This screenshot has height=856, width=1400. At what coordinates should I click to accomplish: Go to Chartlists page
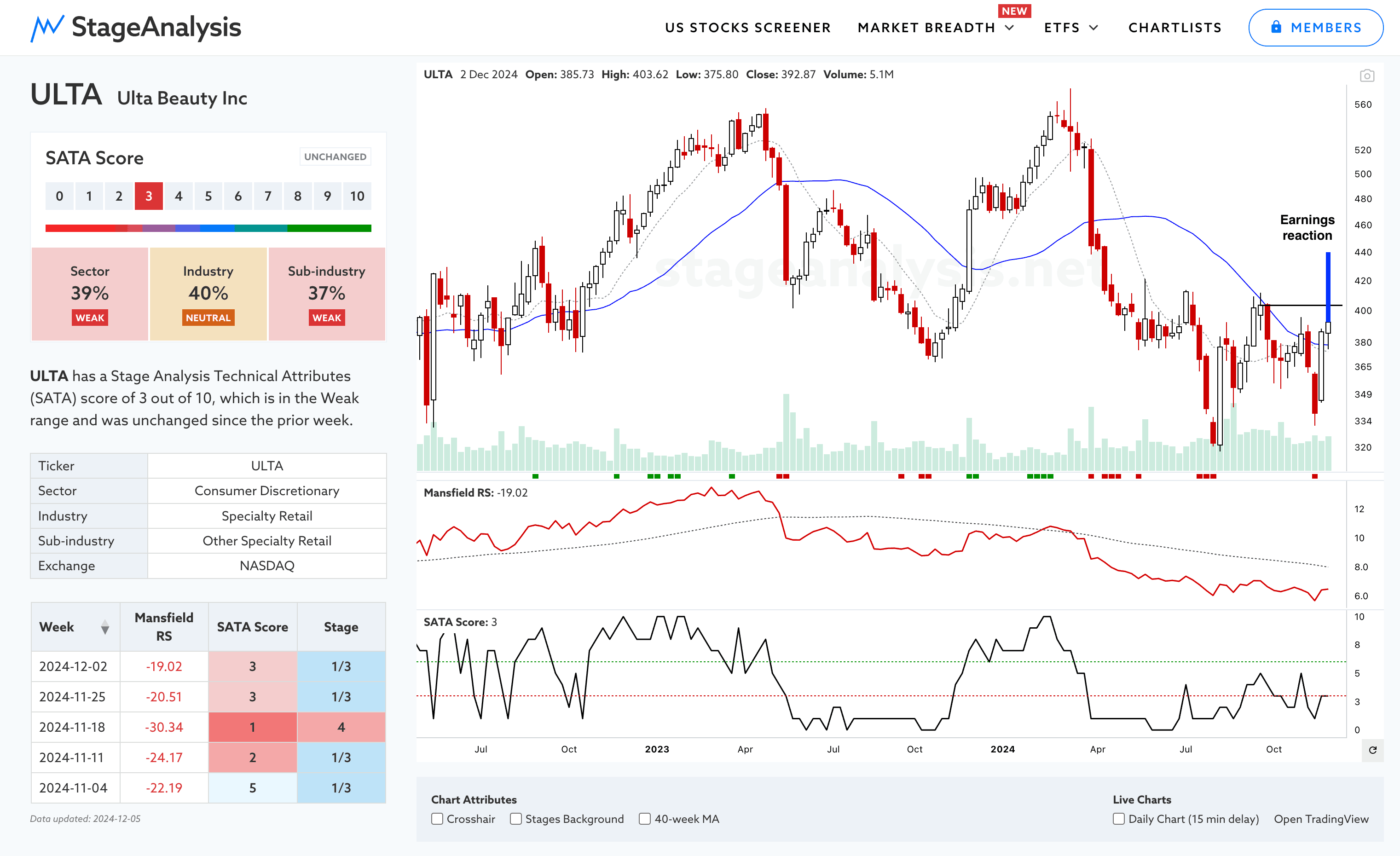tap(1174, 28)
